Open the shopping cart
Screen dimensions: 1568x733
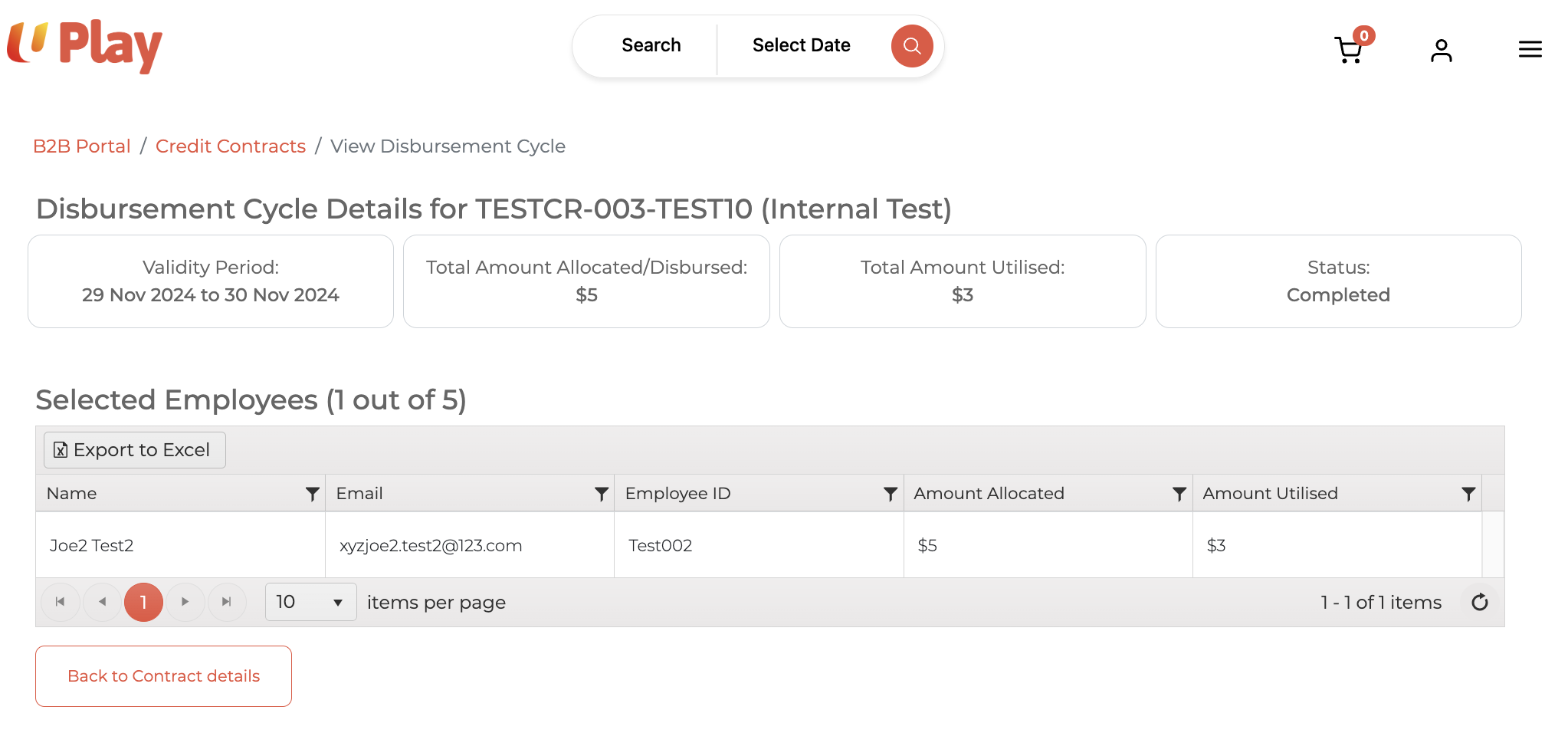click(1348, 50)
